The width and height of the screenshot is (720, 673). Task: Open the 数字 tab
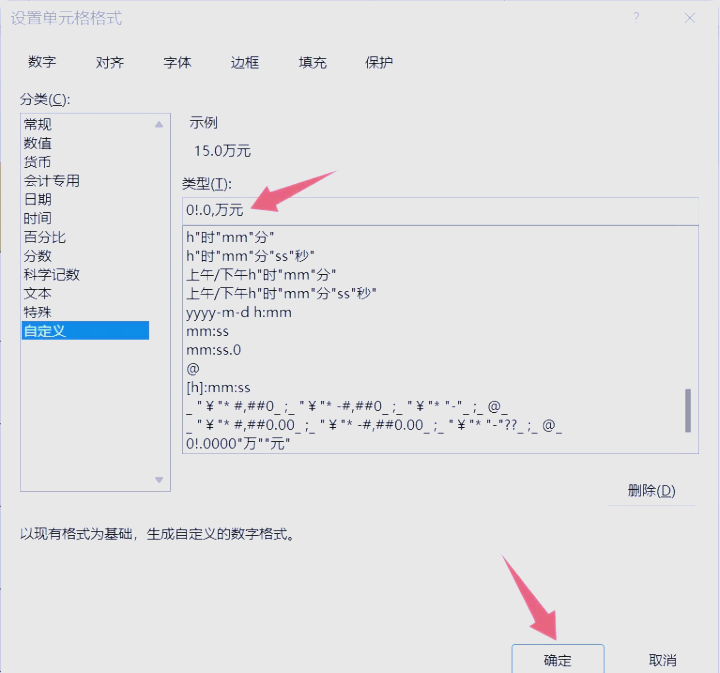42,62
